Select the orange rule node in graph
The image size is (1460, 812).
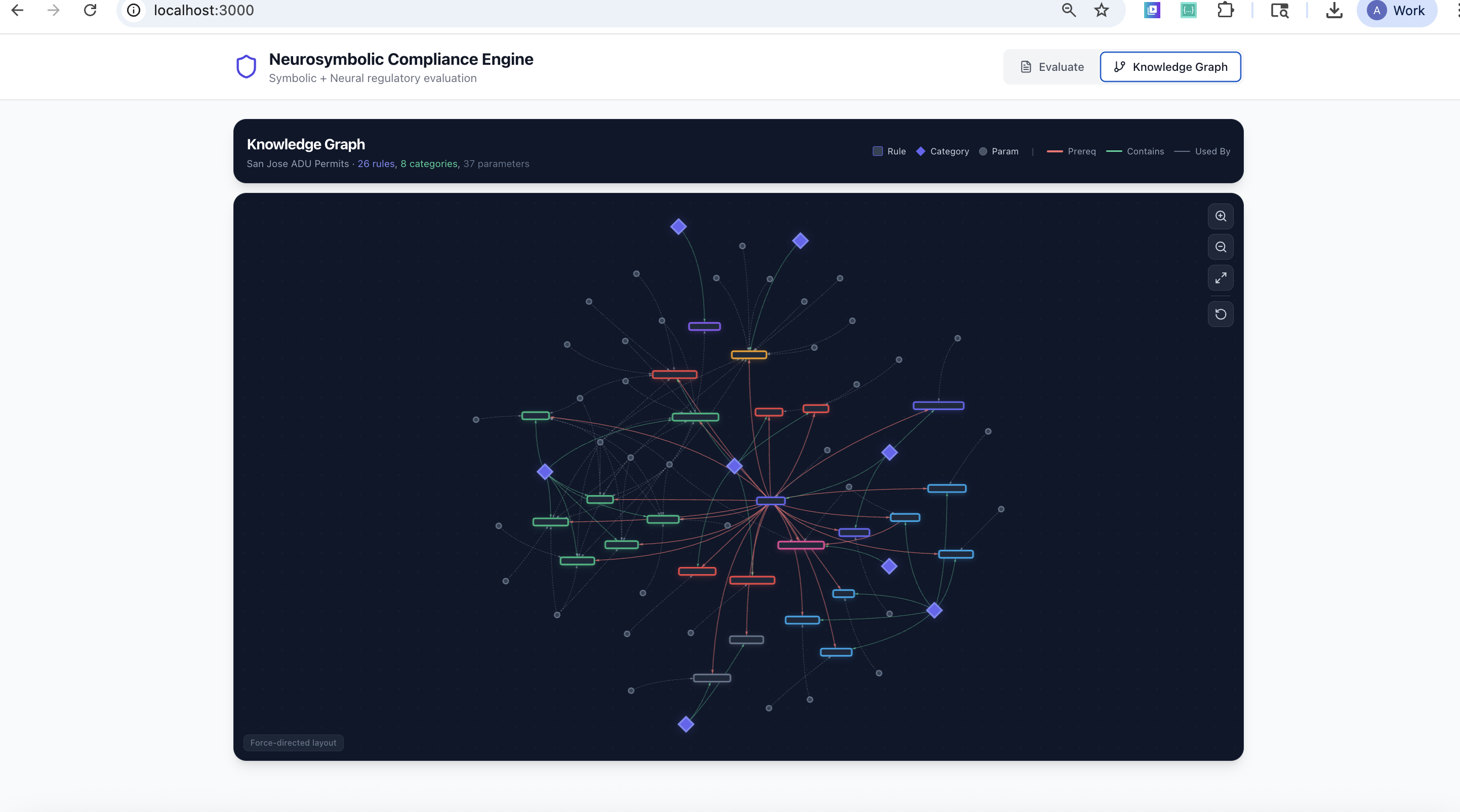pos(749,355)
